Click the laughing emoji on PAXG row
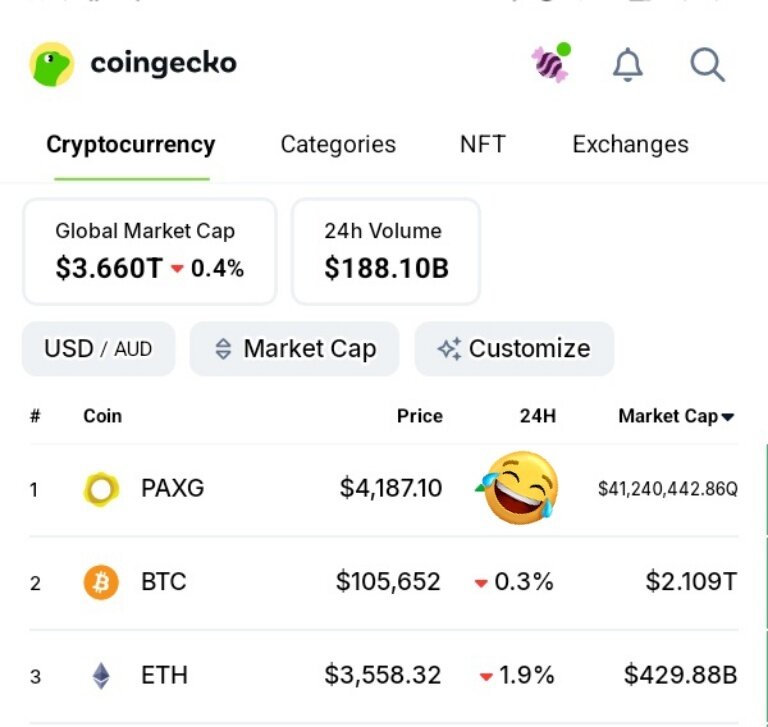This screenshot has width=768, height=727. tap(520, 487)
